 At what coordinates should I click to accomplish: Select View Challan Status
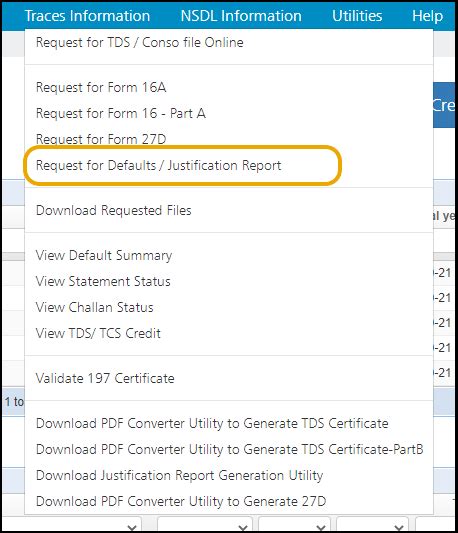(95, 307)
